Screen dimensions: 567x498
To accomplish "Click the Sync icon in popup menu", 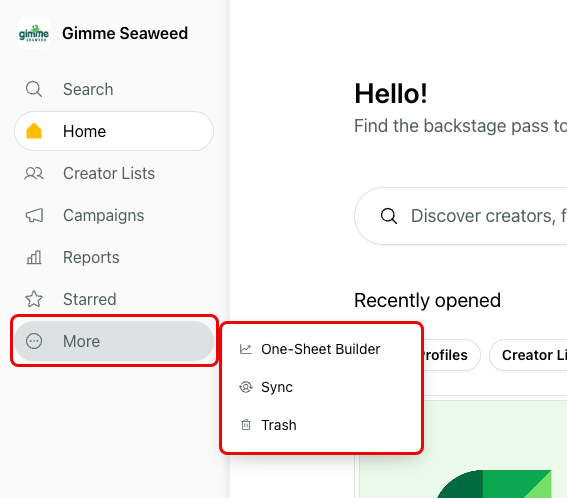I will pyautogui.click(x=246, y=387).
